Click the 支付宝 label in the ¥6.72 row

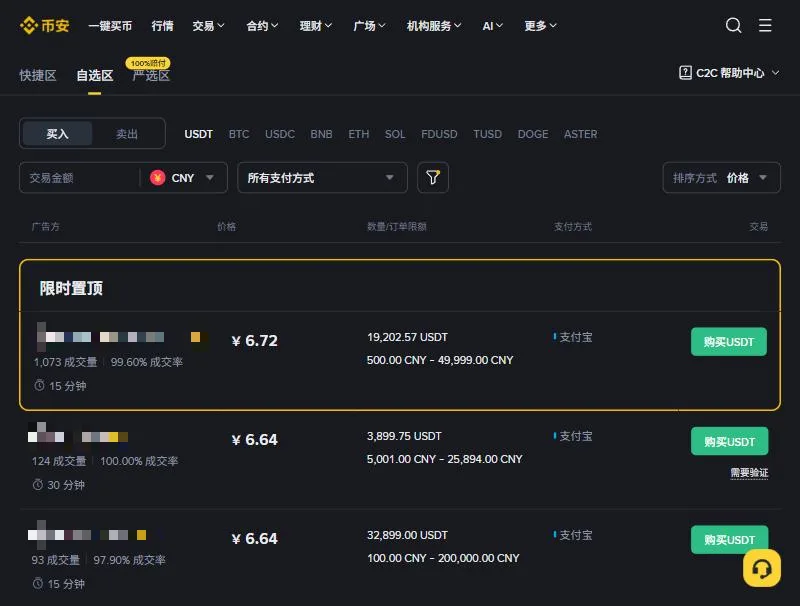point(576,337)
